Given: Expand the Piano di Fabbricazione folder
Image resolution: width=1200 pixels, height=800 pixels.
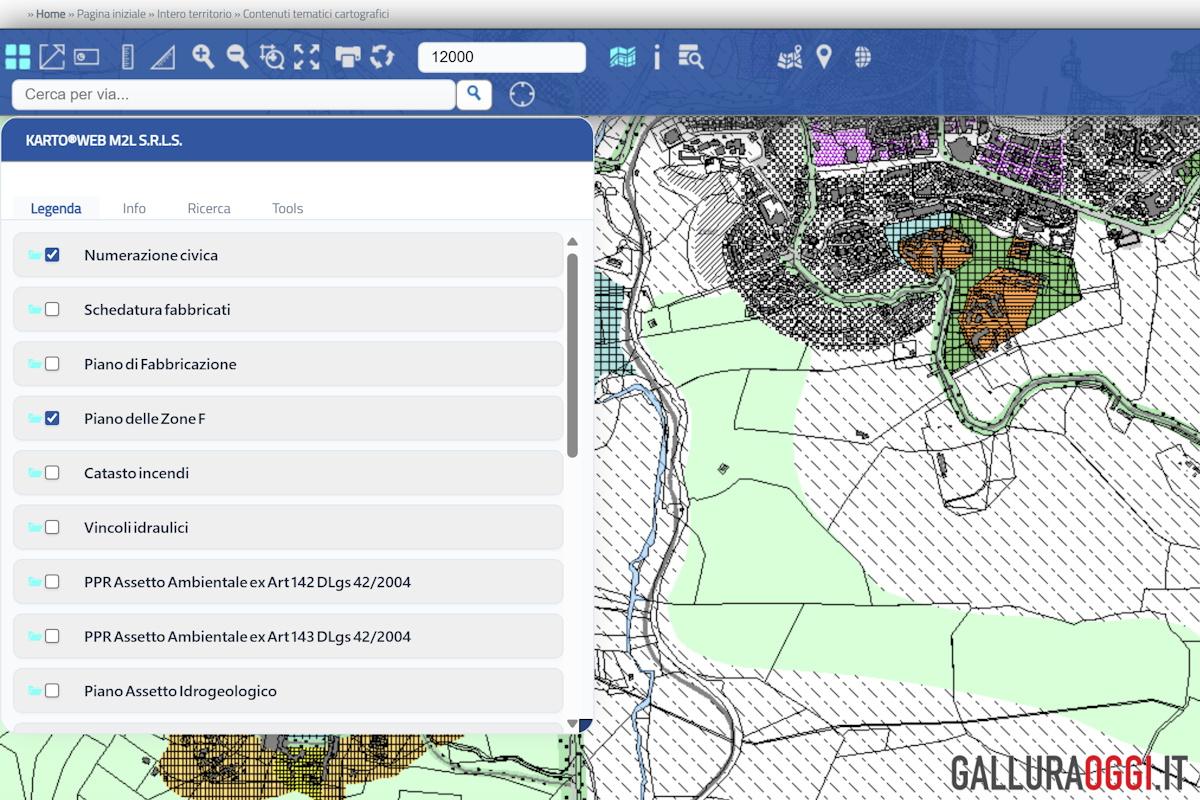Looking at the screenshot, I should click(x=35, y=364).
